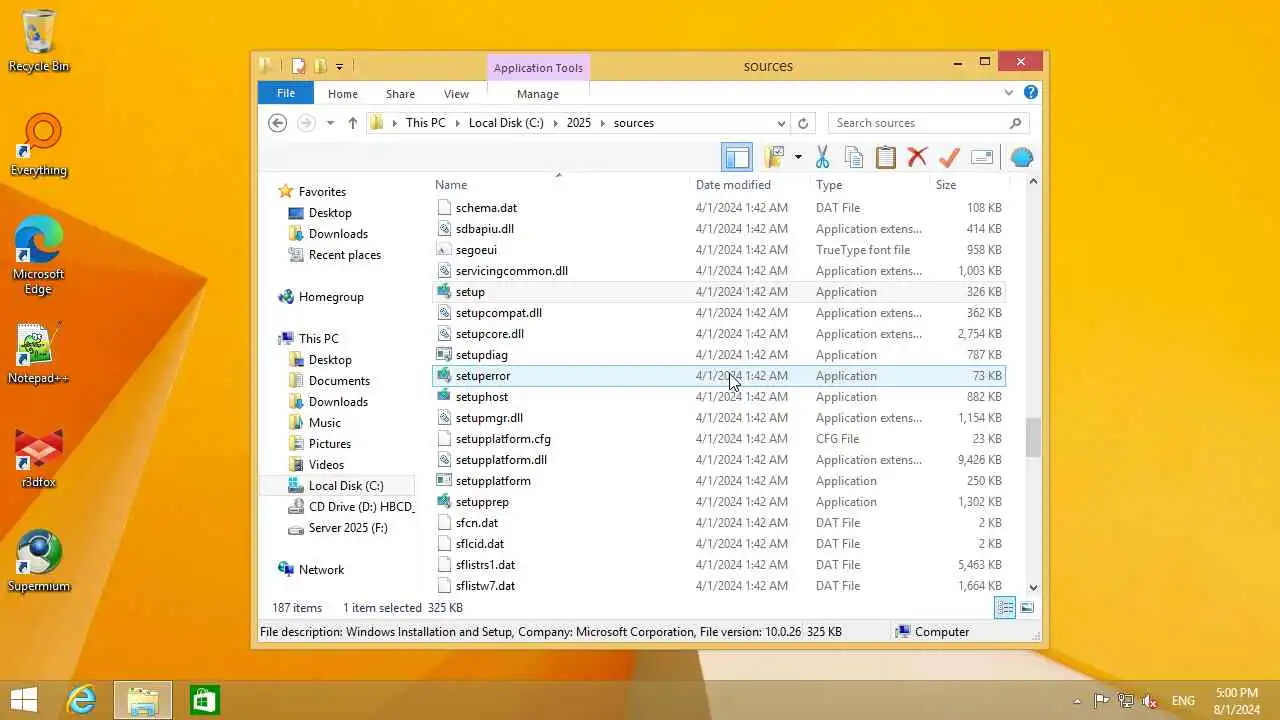Screen dimensions: 1280x720
Task: Select the setuphost application
Action: pyautogui.click(x=718, y=397)
